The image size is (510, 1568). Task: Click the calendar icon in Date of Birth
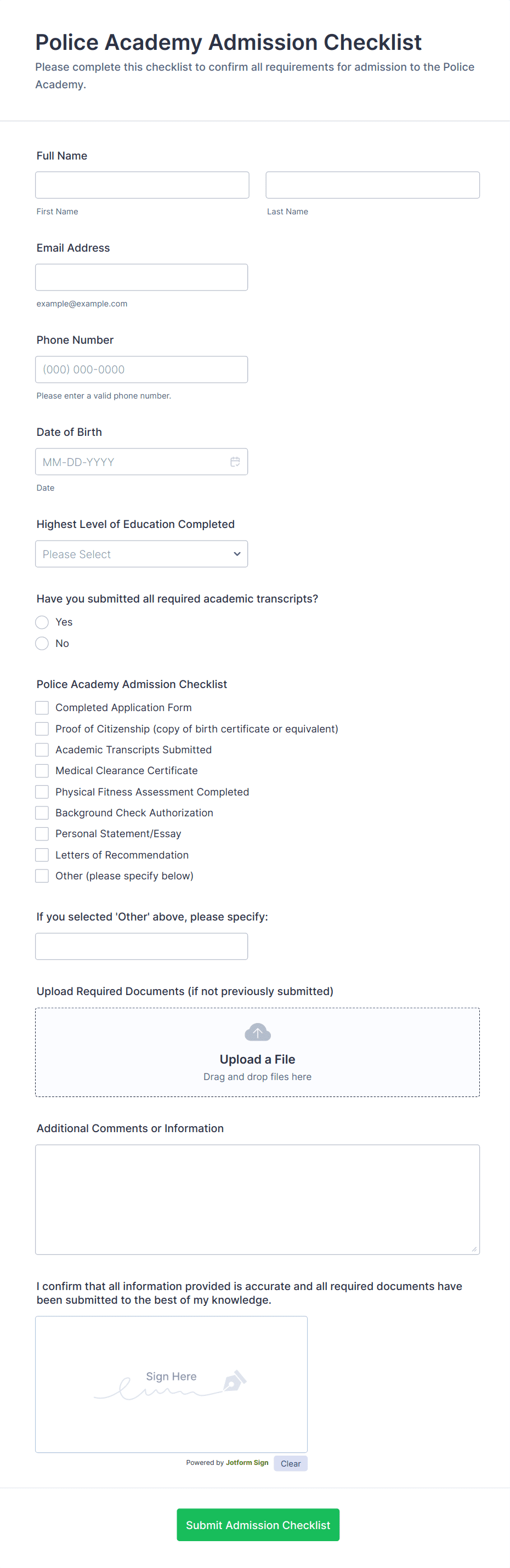pyautogui.click(x=235, y=462)
